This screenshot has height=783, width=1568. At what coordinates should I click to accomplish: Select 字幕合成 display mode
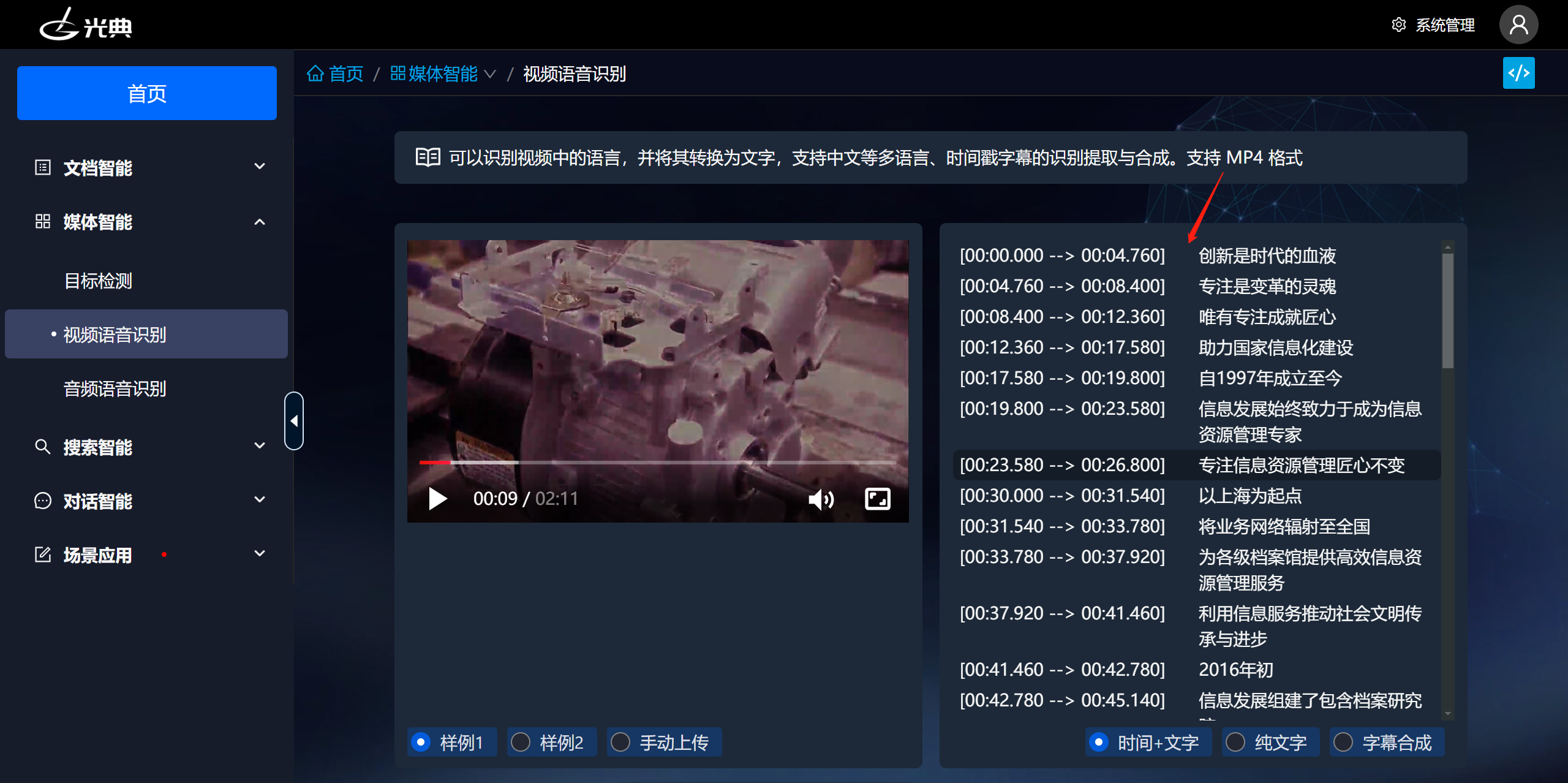[x=1387, y=743]
